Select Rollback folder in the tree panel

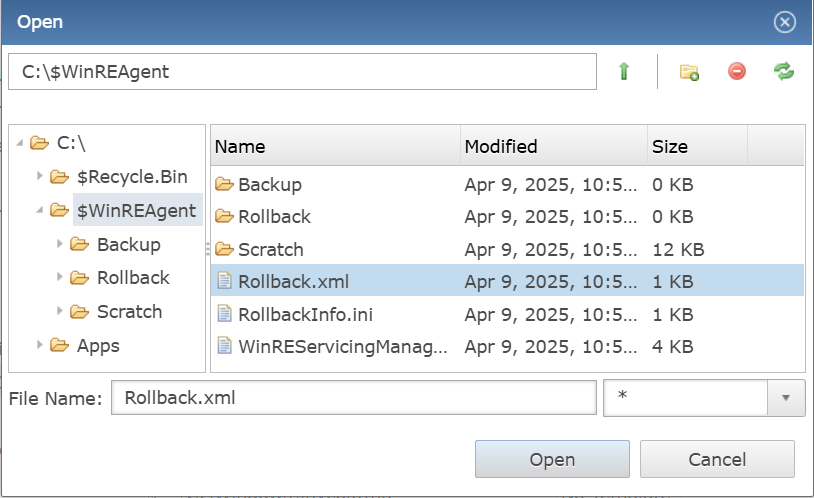click(133, 278)
